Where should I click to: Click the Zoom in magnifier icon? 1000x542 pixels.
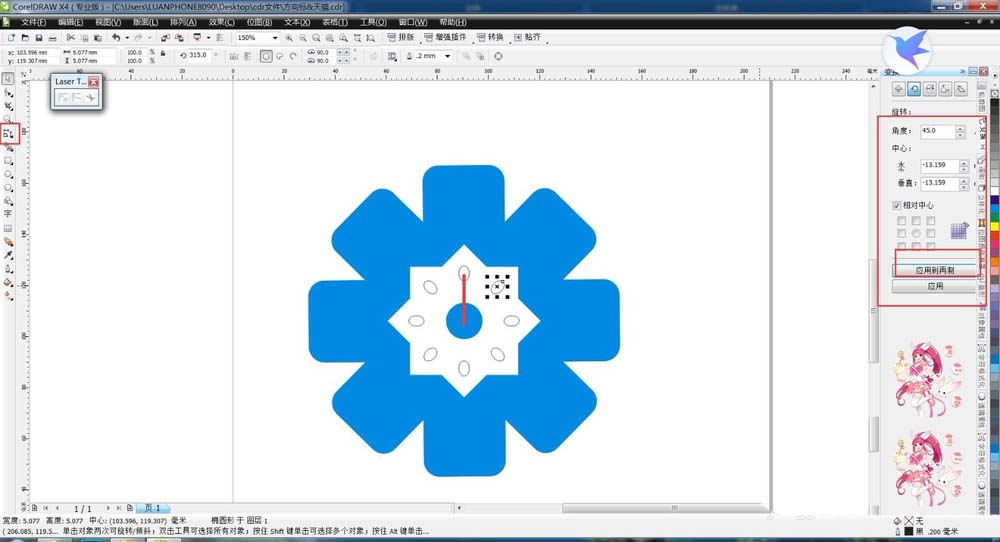290,38
